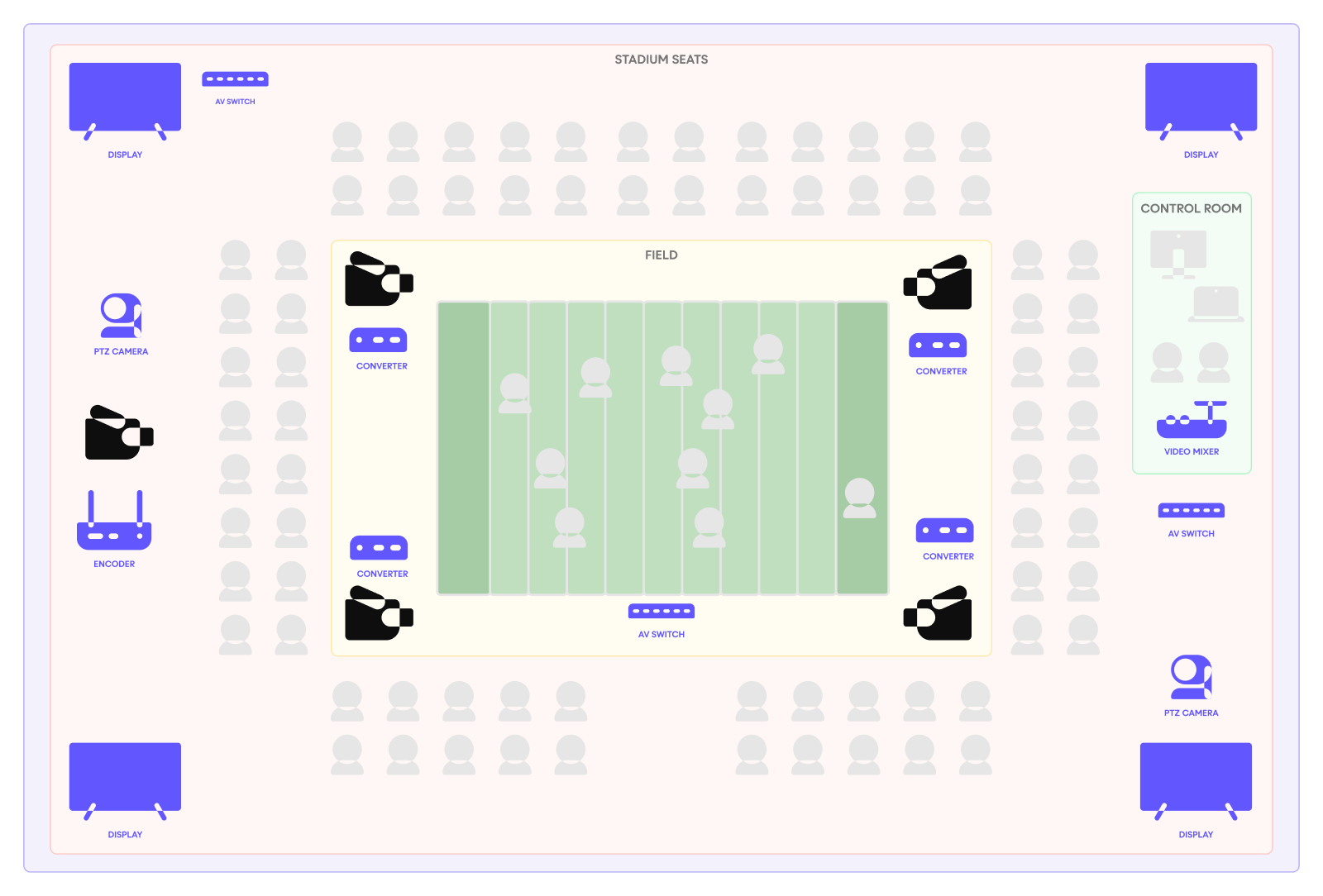Select the camera in the field's top-left corner
This screenshot has height=896, width=1323.
point(379,279)
